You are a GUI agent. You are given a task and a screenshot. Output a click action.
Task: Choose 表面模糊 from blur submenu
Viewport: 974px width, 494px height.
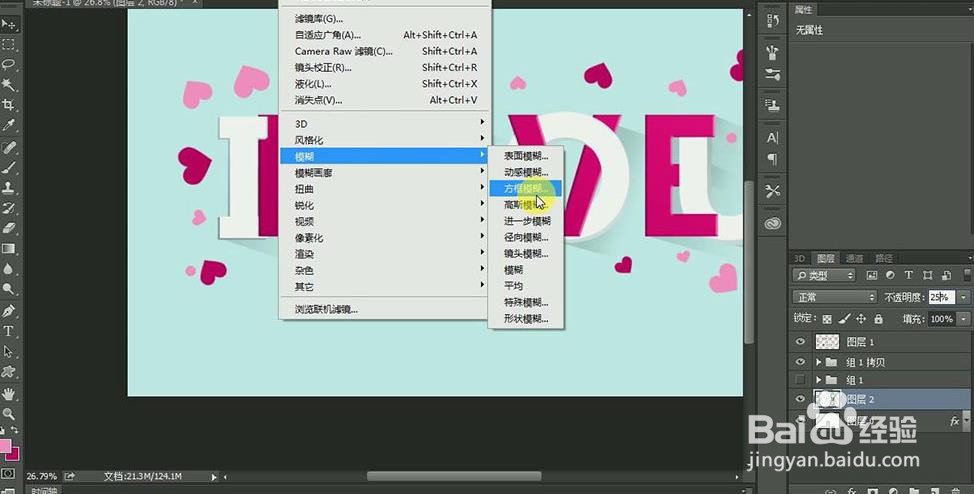point(526,156)
